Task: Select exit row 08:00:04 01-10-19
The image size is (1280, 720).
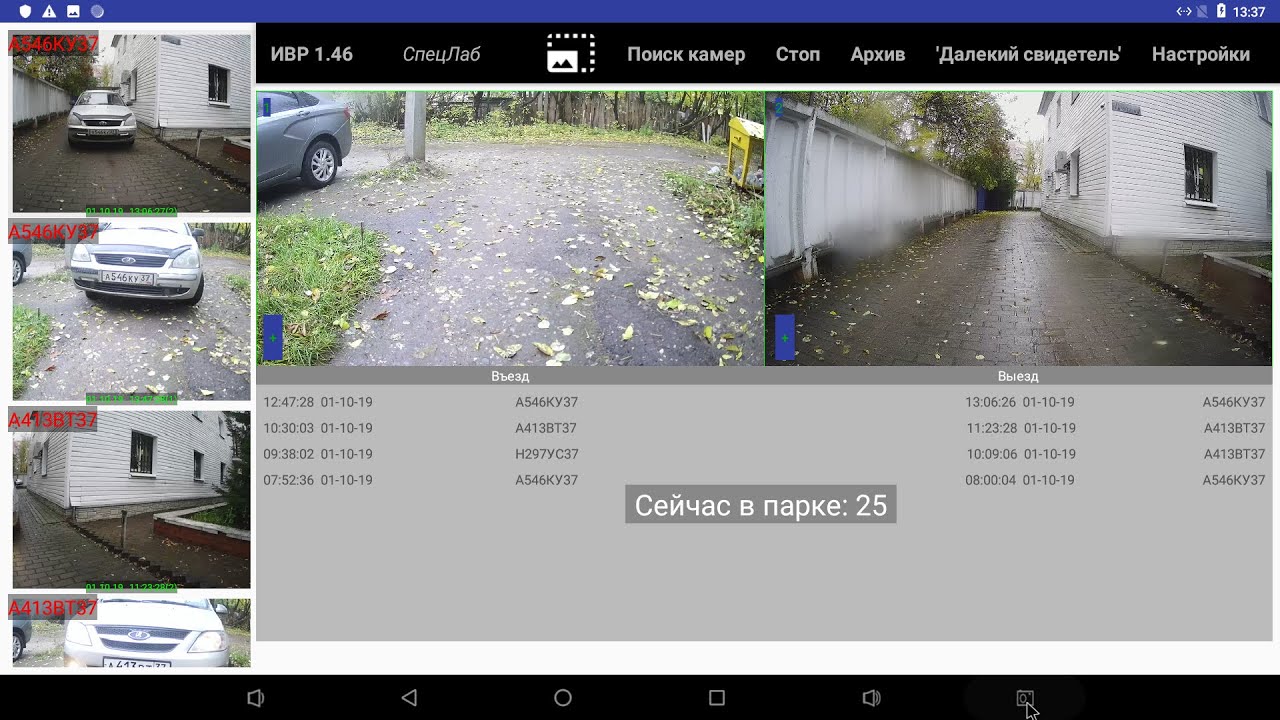Action: tap(1115, 480)
